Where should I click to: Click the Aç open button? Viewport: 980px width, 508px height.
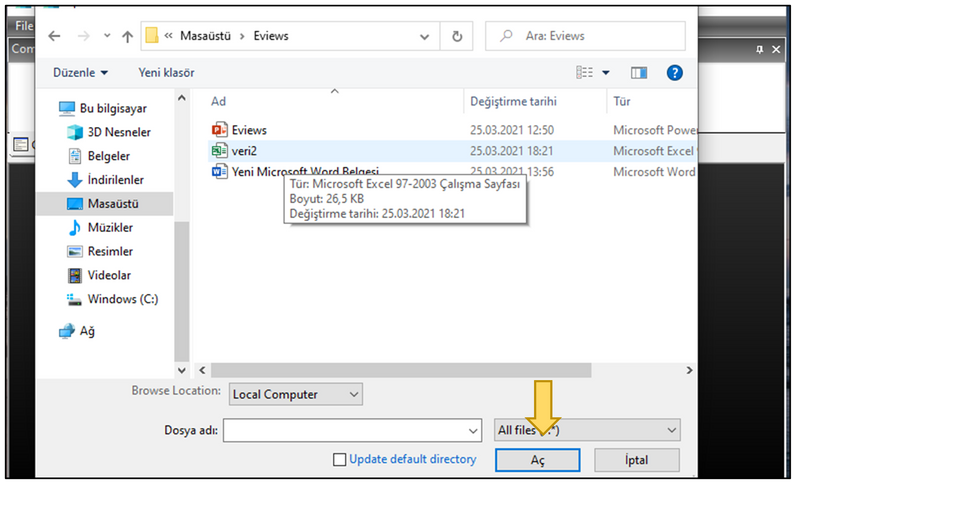[x=538, y=461]
